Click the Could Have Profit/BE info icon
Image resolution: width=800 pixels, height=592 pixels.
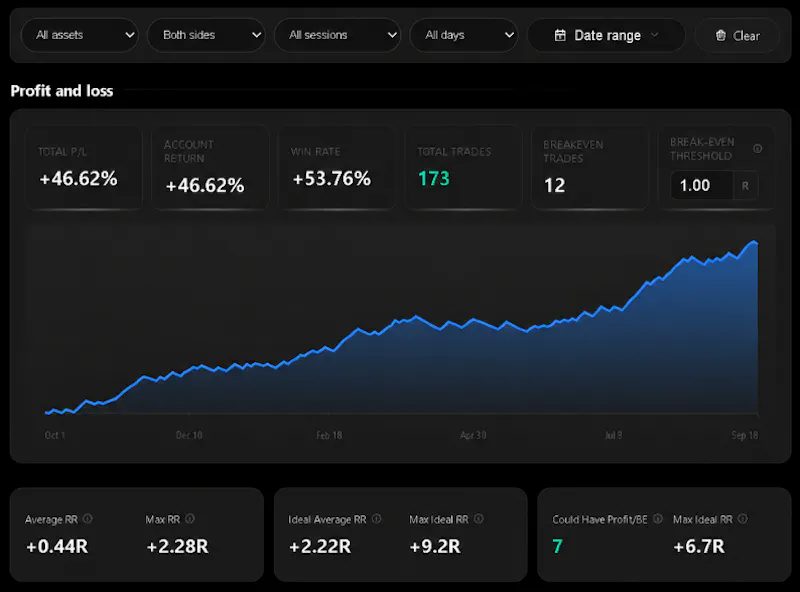click(x=658, y=519)
